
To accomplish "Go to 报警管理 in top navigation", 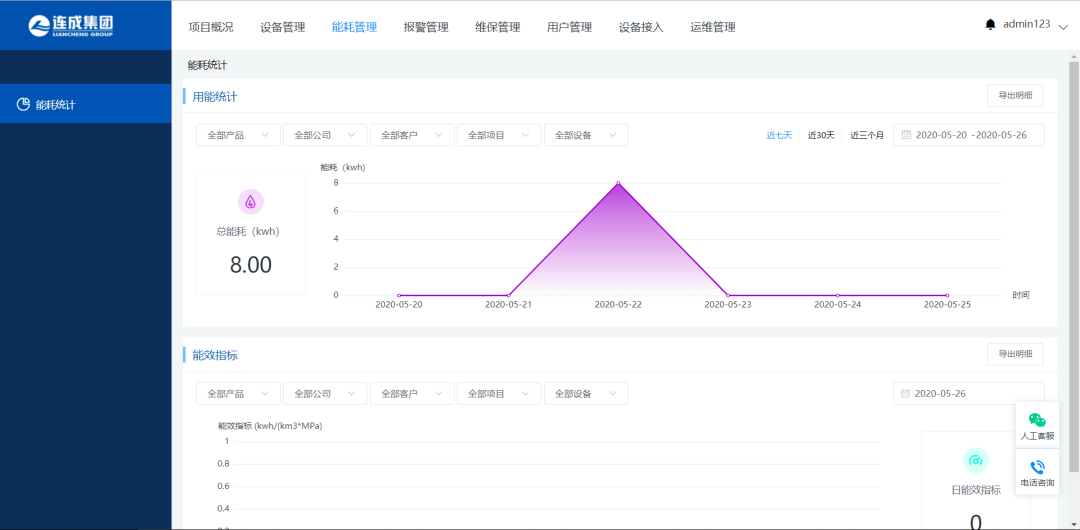I will [x=426, y=27].
